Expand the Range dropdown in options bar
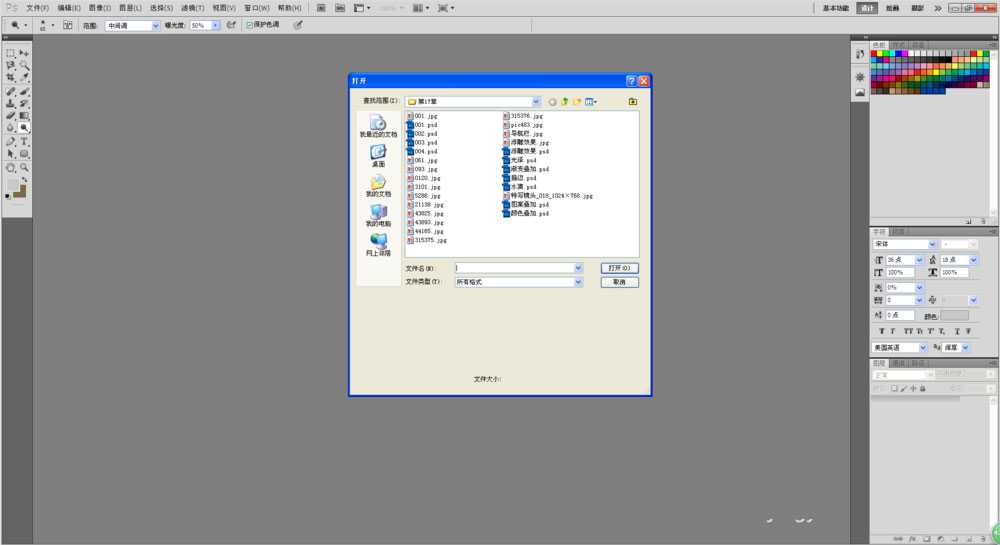The image size is (1000, 545). pyautogui.click(x=155, y=25)
